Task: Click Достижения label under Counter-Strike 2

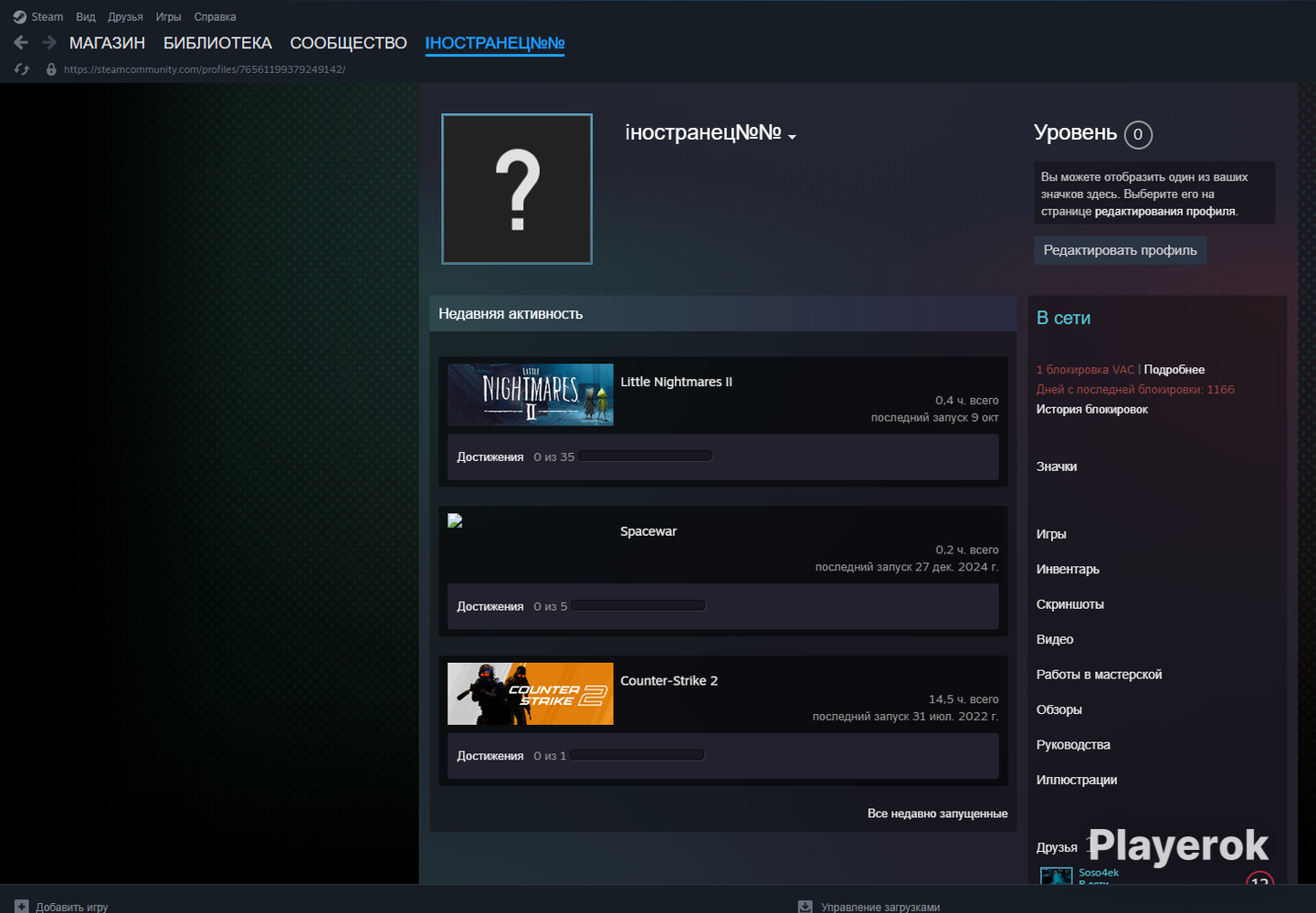Action: 490,757
